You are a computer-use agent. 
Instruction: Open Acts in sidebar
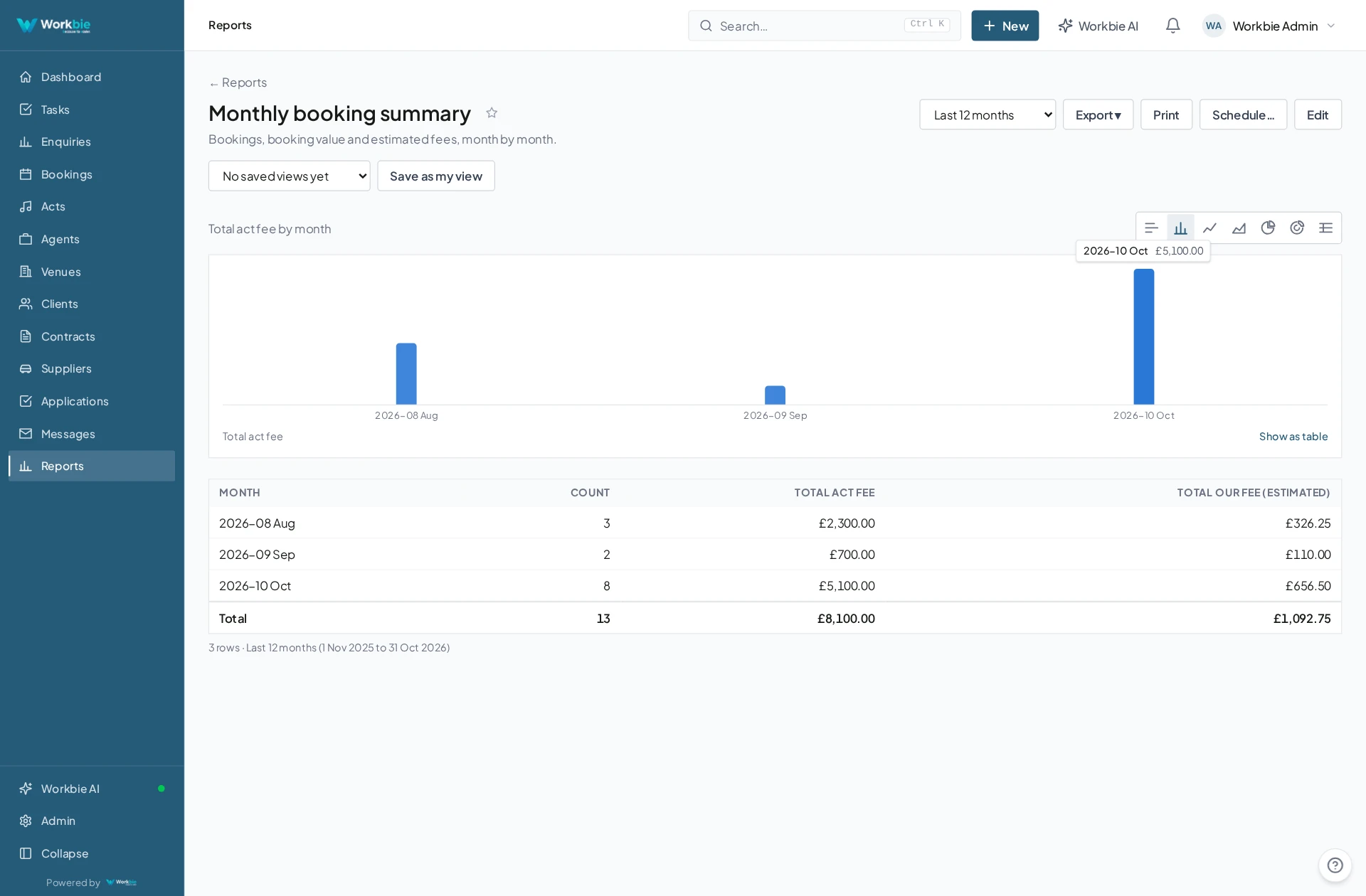pyautogui.click(x=92, y=206)
